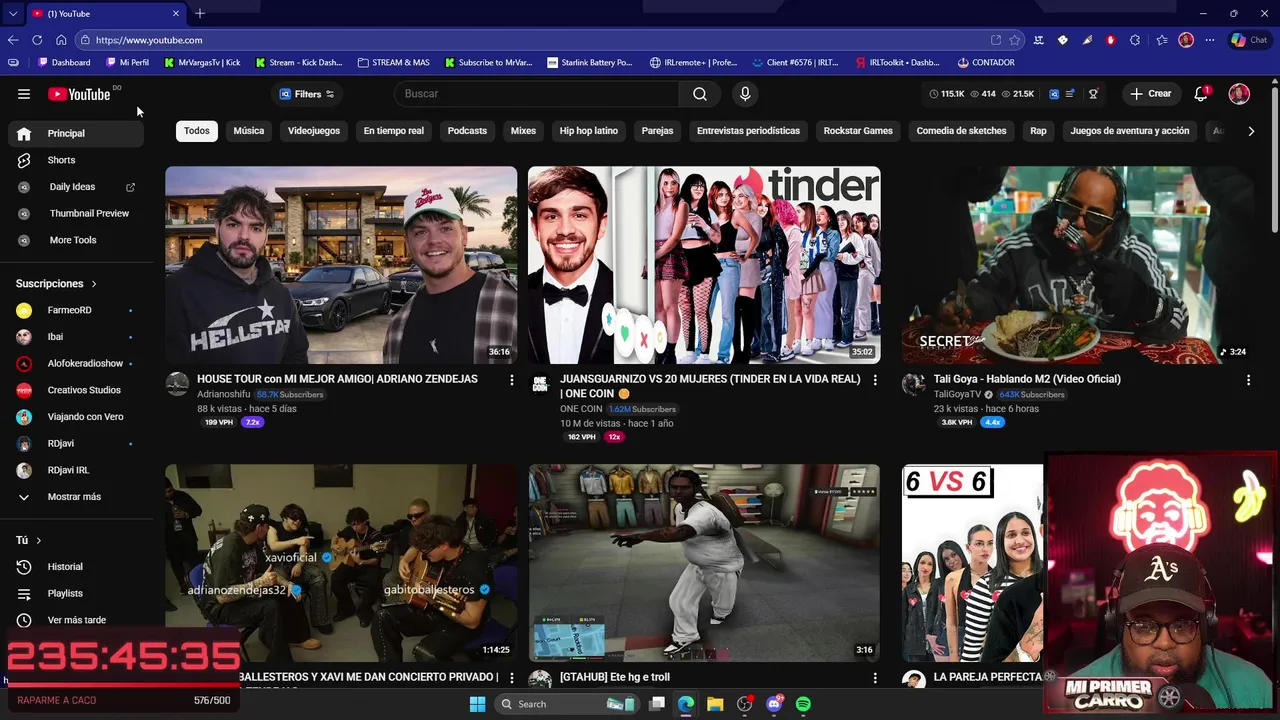The height and width of the screenshot is (720, 1280).
Task: Open the browser tab list dropdown
Action: [x=13, y=13]
